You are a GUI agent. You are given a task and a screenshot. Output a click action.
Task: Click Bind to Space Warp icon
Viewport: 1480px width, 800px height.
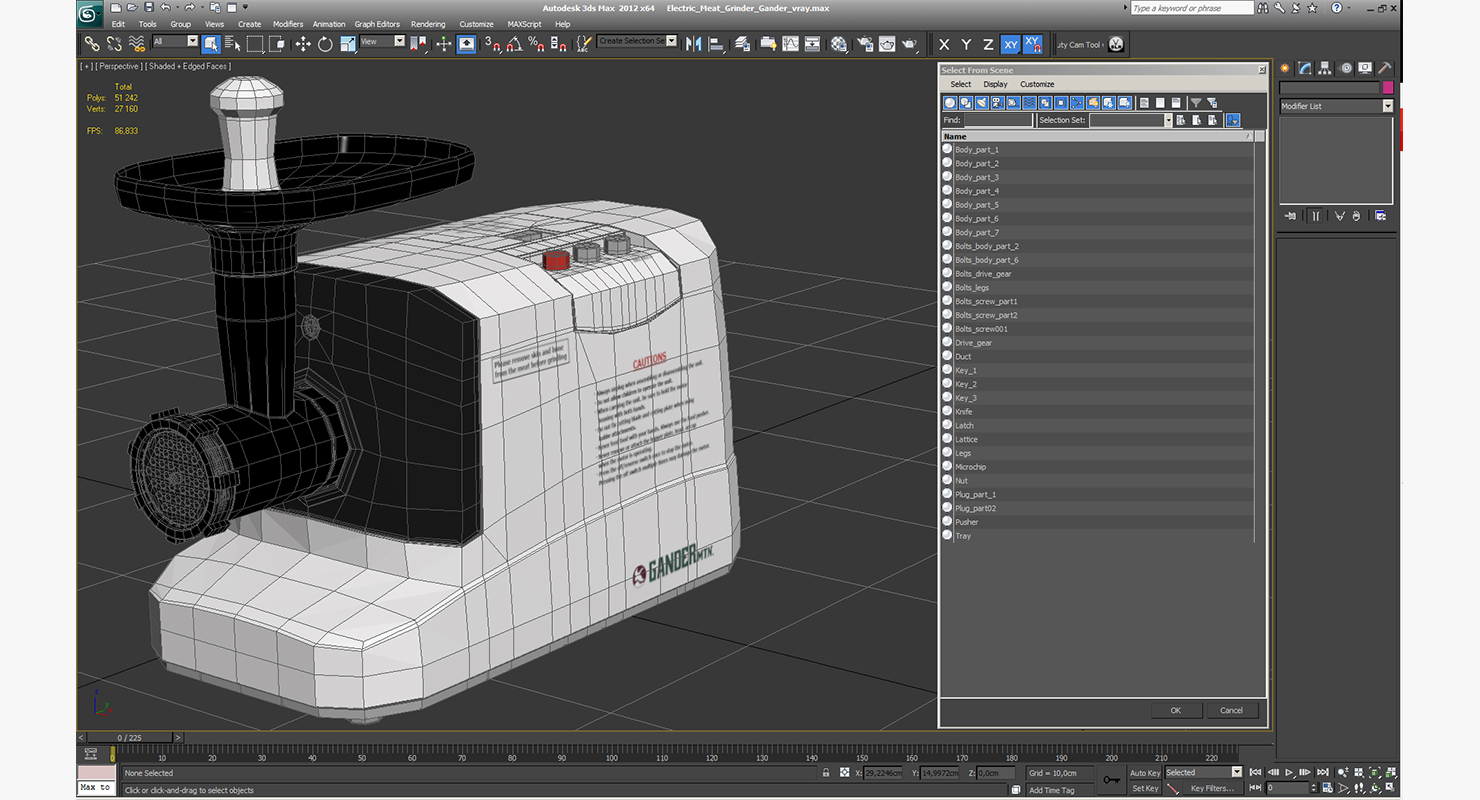coord(137,44)
